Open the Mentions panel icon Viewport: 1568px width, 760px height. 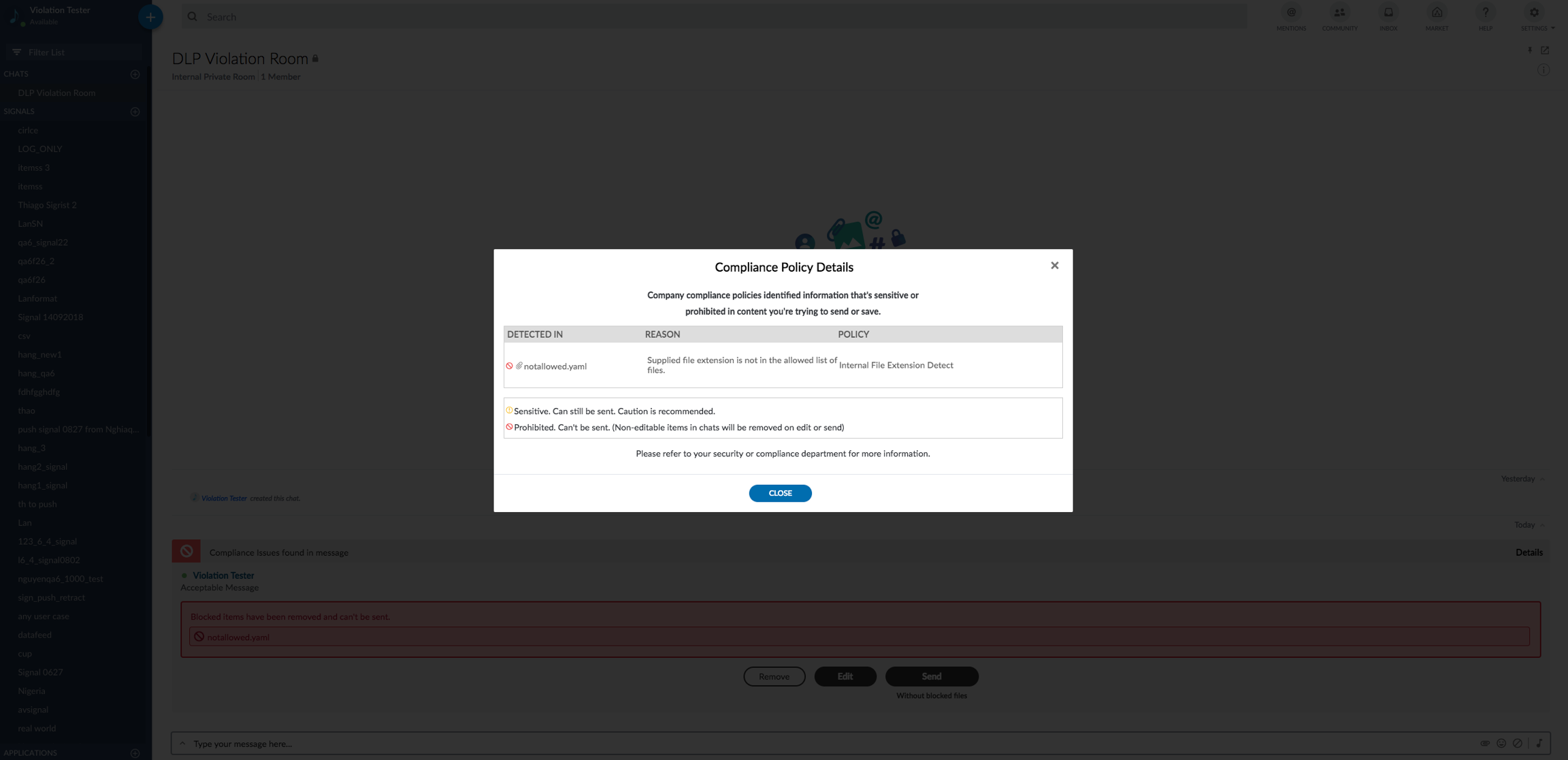[1290, 13]
